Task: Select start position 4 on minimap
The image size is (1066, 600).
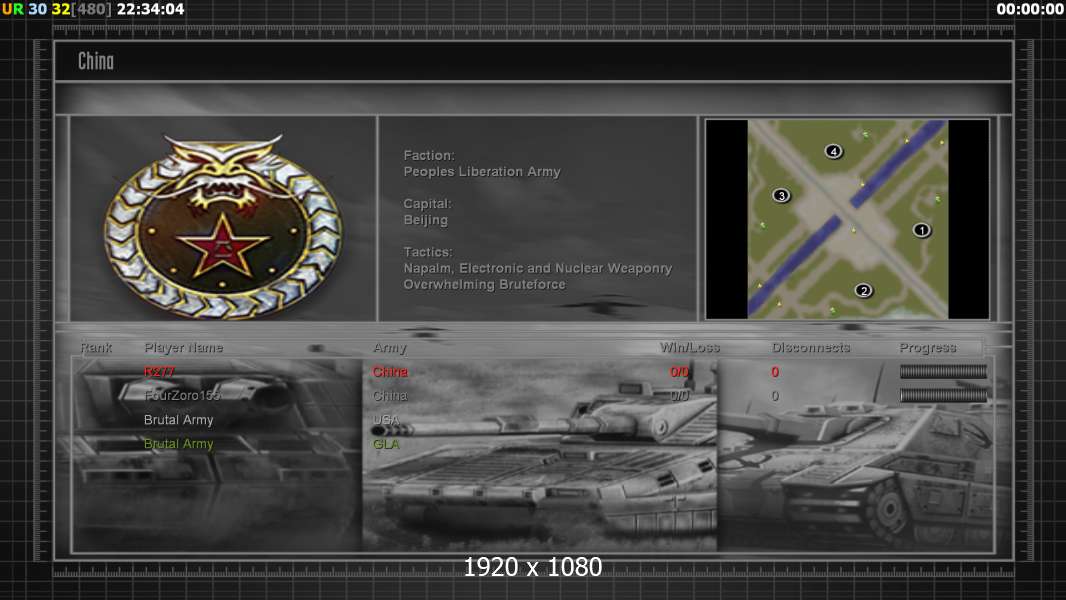Action: pos(833,152)
